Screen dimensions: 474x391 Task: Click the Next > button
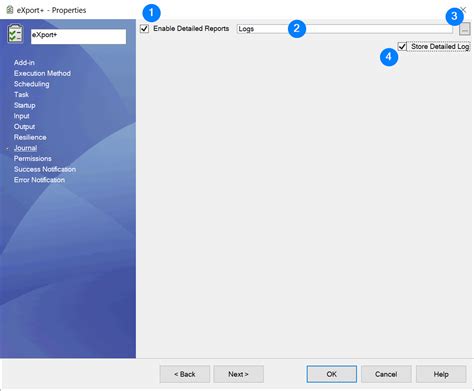238,374
